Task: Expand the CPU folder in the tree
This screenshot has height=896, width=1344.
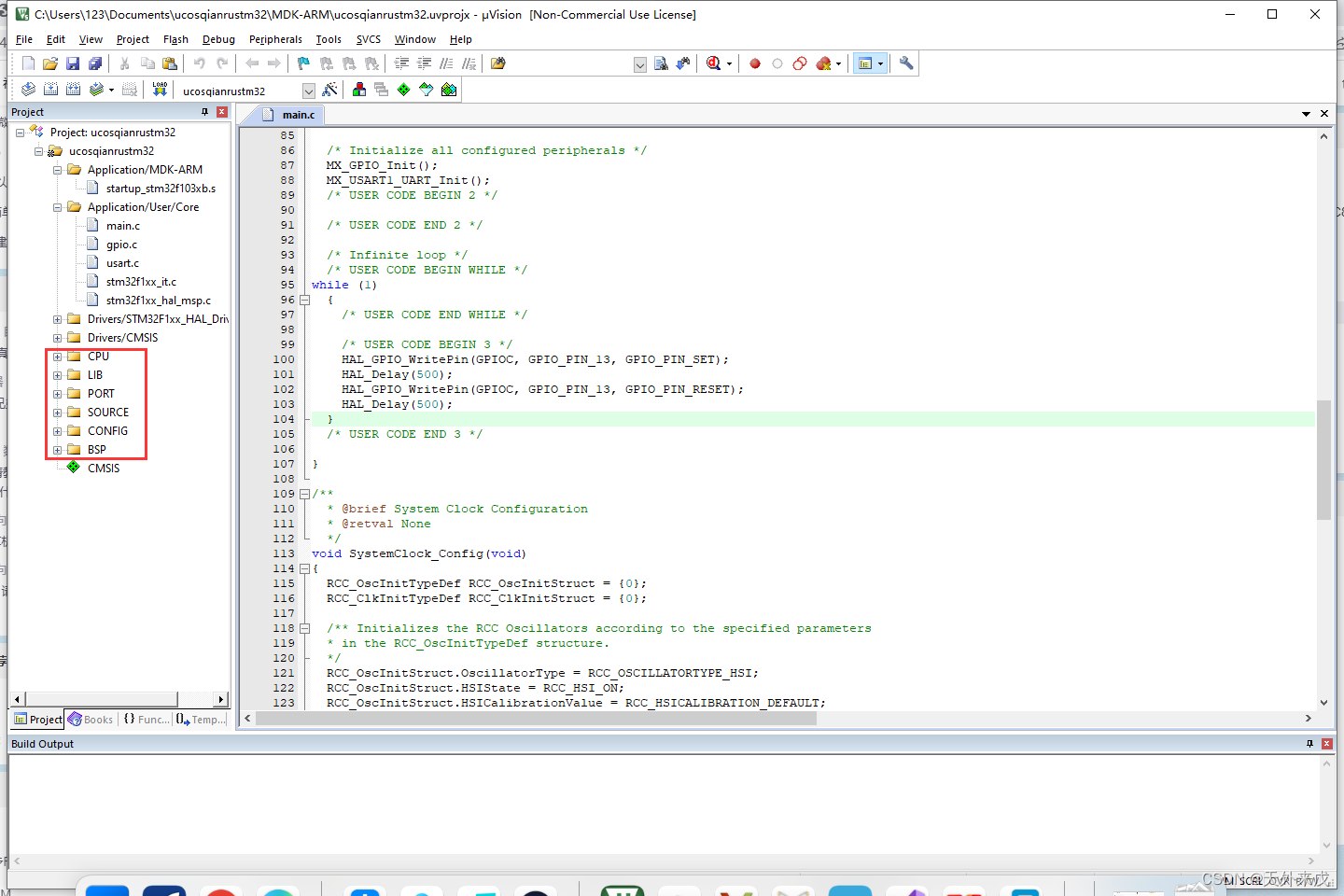Action: (x=57, y=356)
